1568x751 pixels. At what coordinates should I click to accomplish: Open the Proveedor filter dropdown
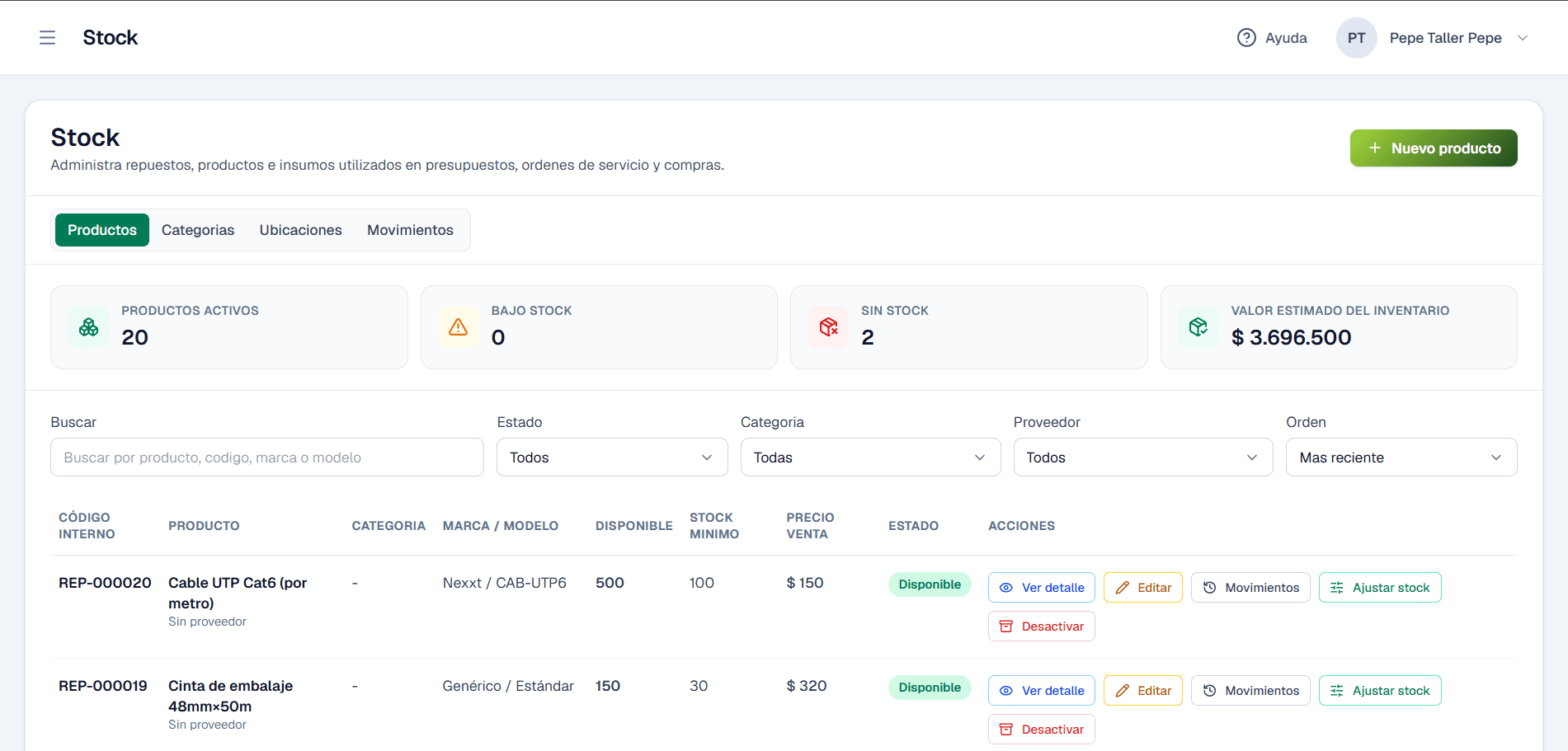pyautogui.click(x=1143, y=458)
